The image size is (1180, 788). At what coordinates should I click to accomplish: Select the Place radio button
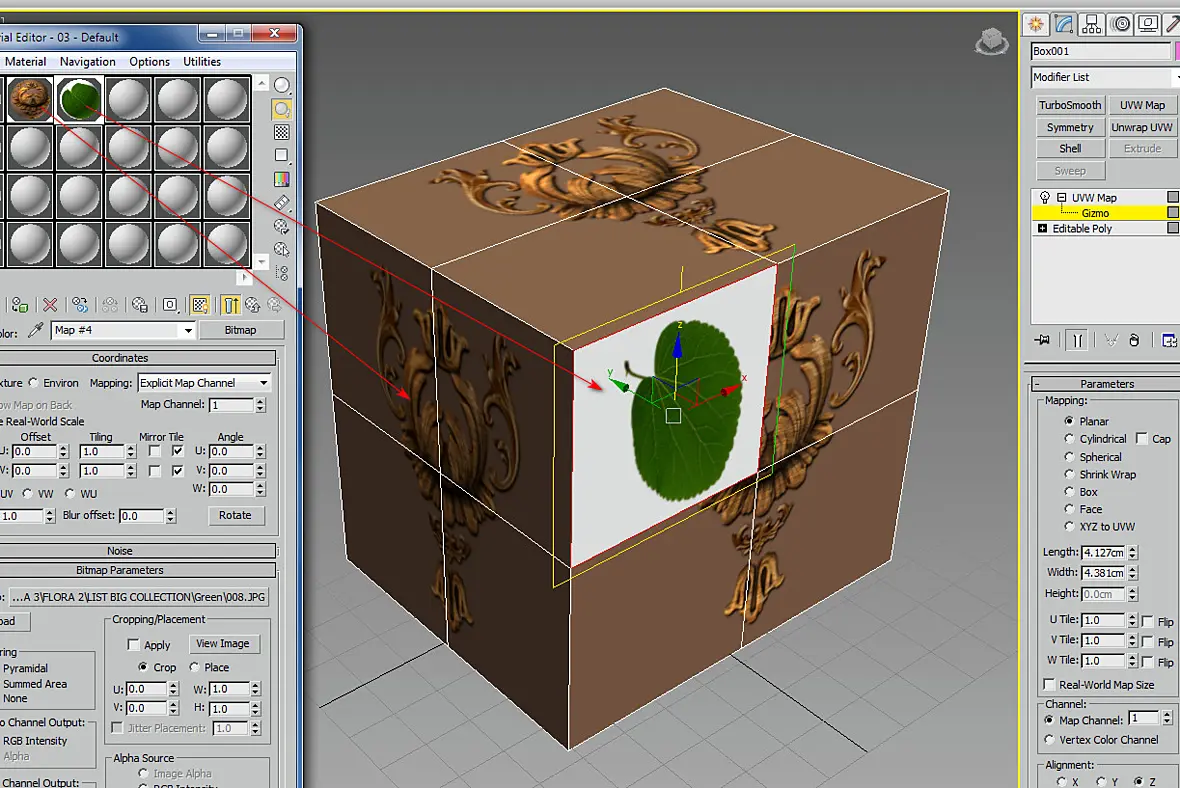coord(194,667)
